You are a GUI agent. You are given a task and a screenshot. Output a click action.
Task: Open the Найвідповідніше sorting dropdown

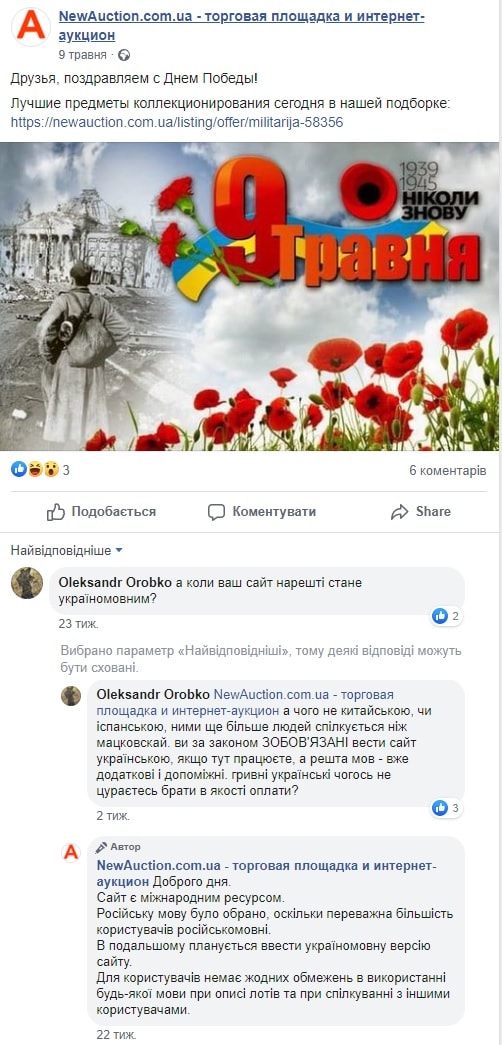coord(67,550)
